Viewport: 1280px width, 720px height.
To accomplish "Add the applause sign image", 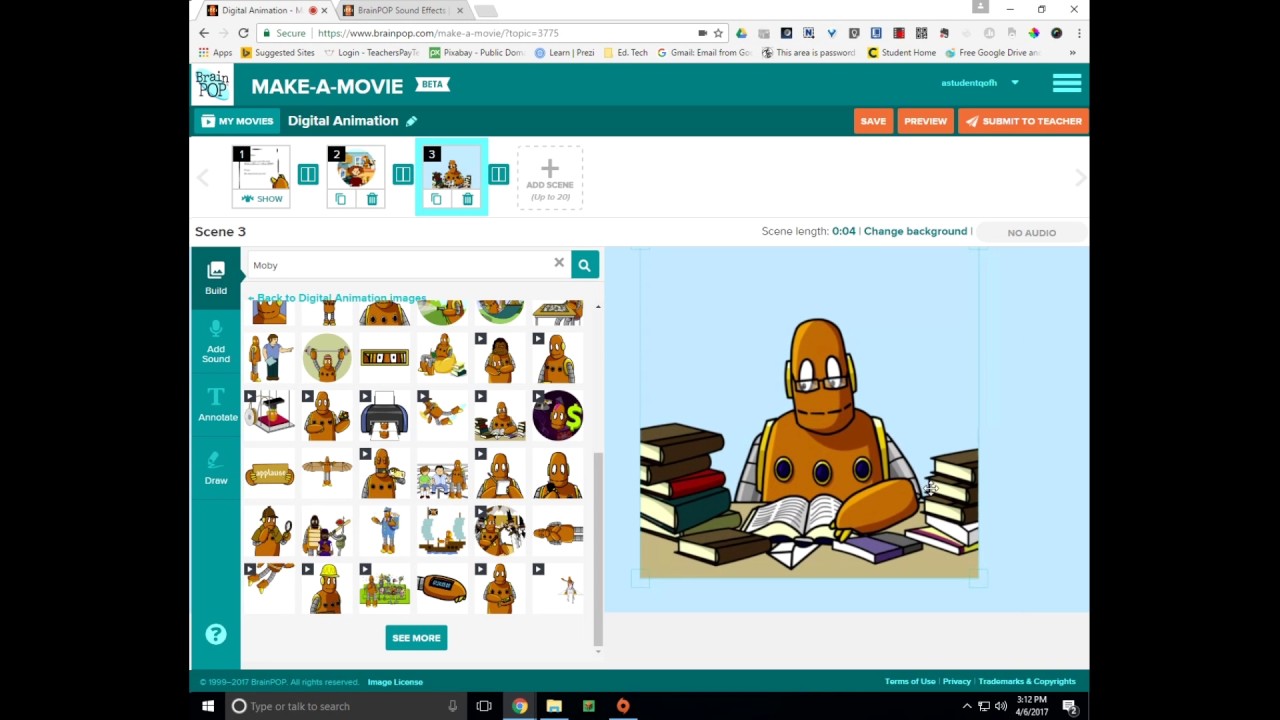I will point(269,474).
